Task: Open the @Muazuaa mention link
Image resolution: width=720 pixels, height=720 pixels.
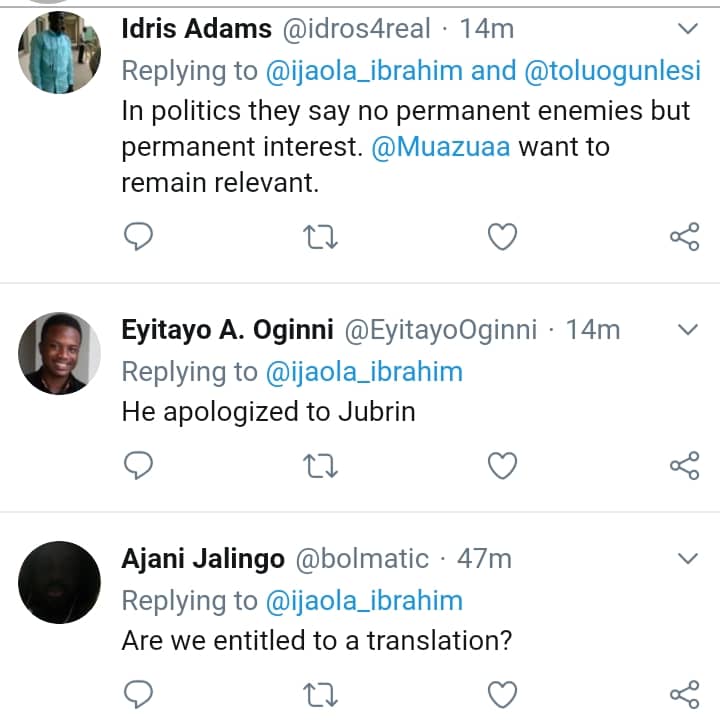Action: click(441, 148)
